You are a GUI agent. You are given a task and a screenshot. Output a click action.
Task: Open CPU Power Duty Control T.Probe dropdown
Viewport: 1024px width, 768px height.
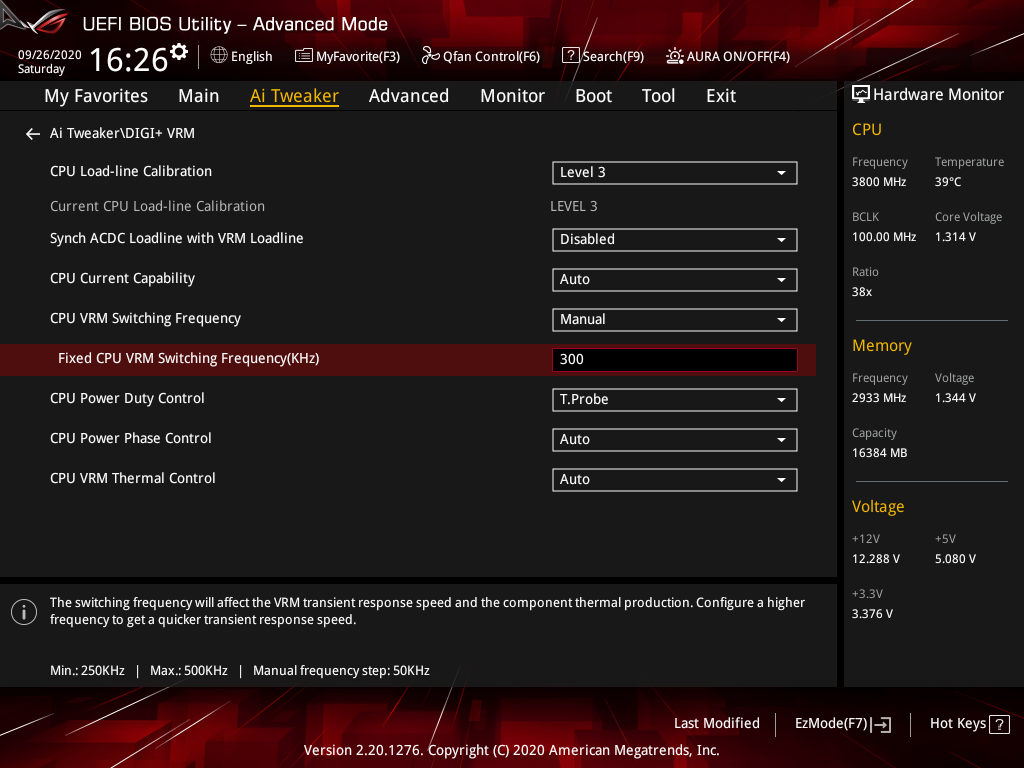point(675,400)
